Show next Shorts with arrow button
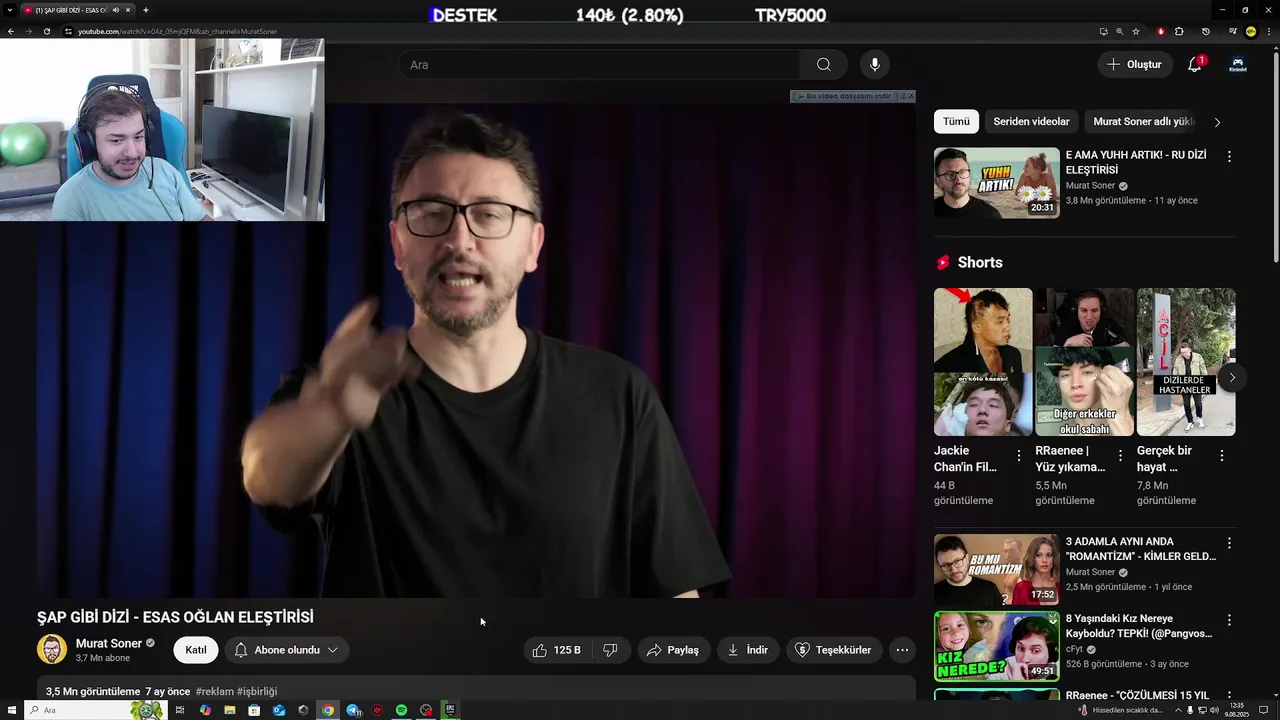1280x720 pixels. point(1232,377)
